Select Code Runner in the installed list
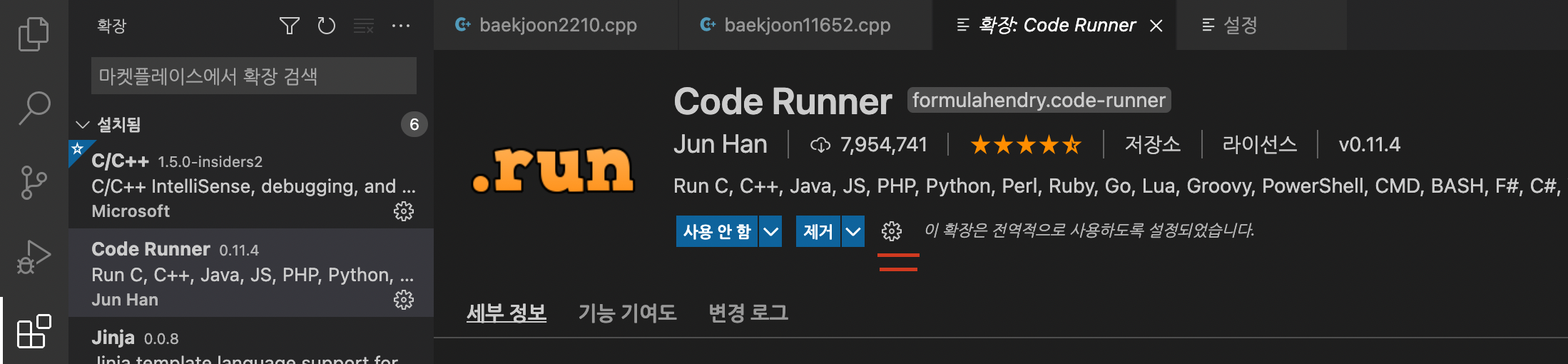 coord(251,273)
